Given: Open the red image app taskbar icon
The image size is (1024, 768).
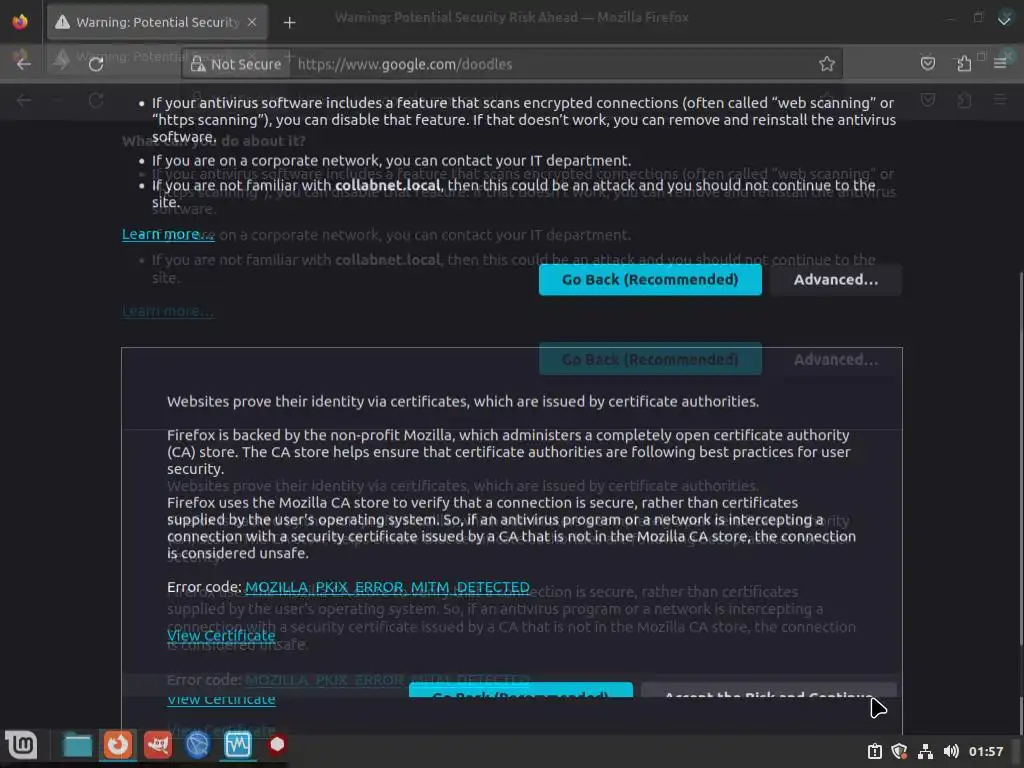Looking at the screenshot, I should 157,744.
